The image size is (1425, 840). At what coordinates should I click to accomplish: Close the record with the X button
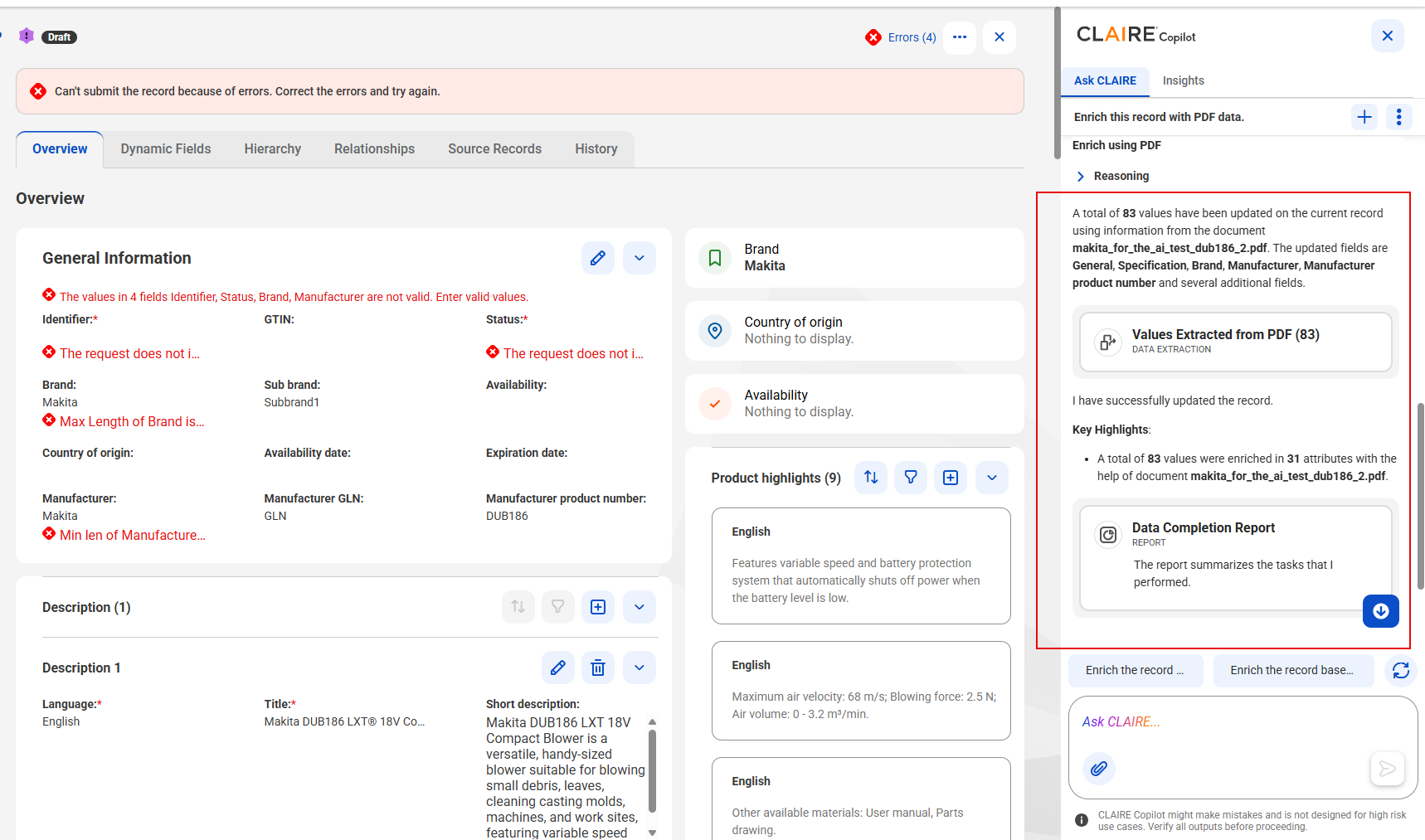[x=999, y=37]
